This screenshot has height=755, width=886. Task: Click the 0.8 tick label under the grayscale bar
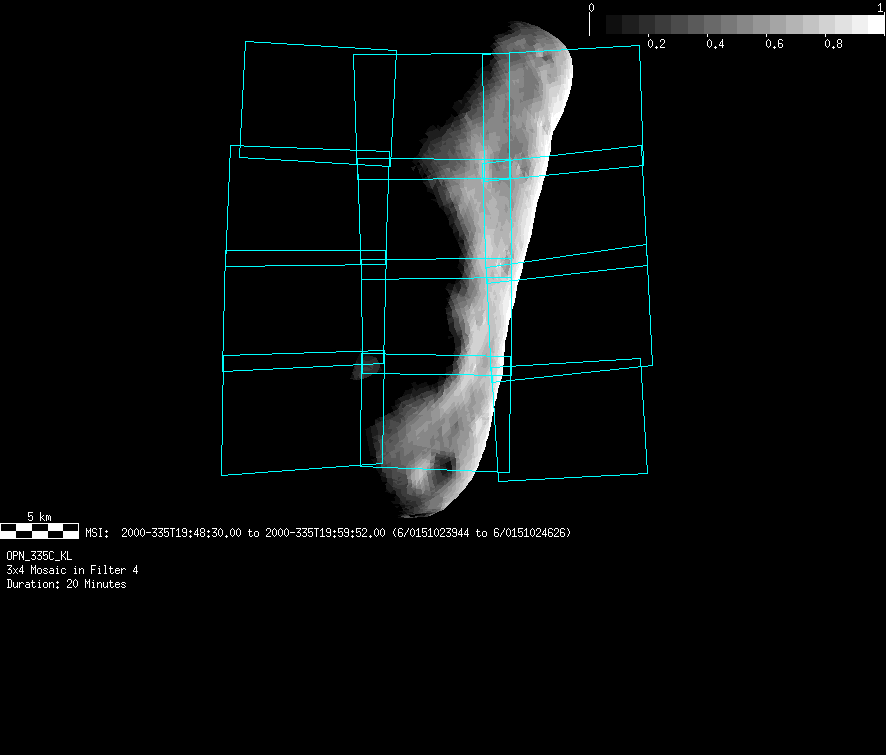click(x=832, y=45)
